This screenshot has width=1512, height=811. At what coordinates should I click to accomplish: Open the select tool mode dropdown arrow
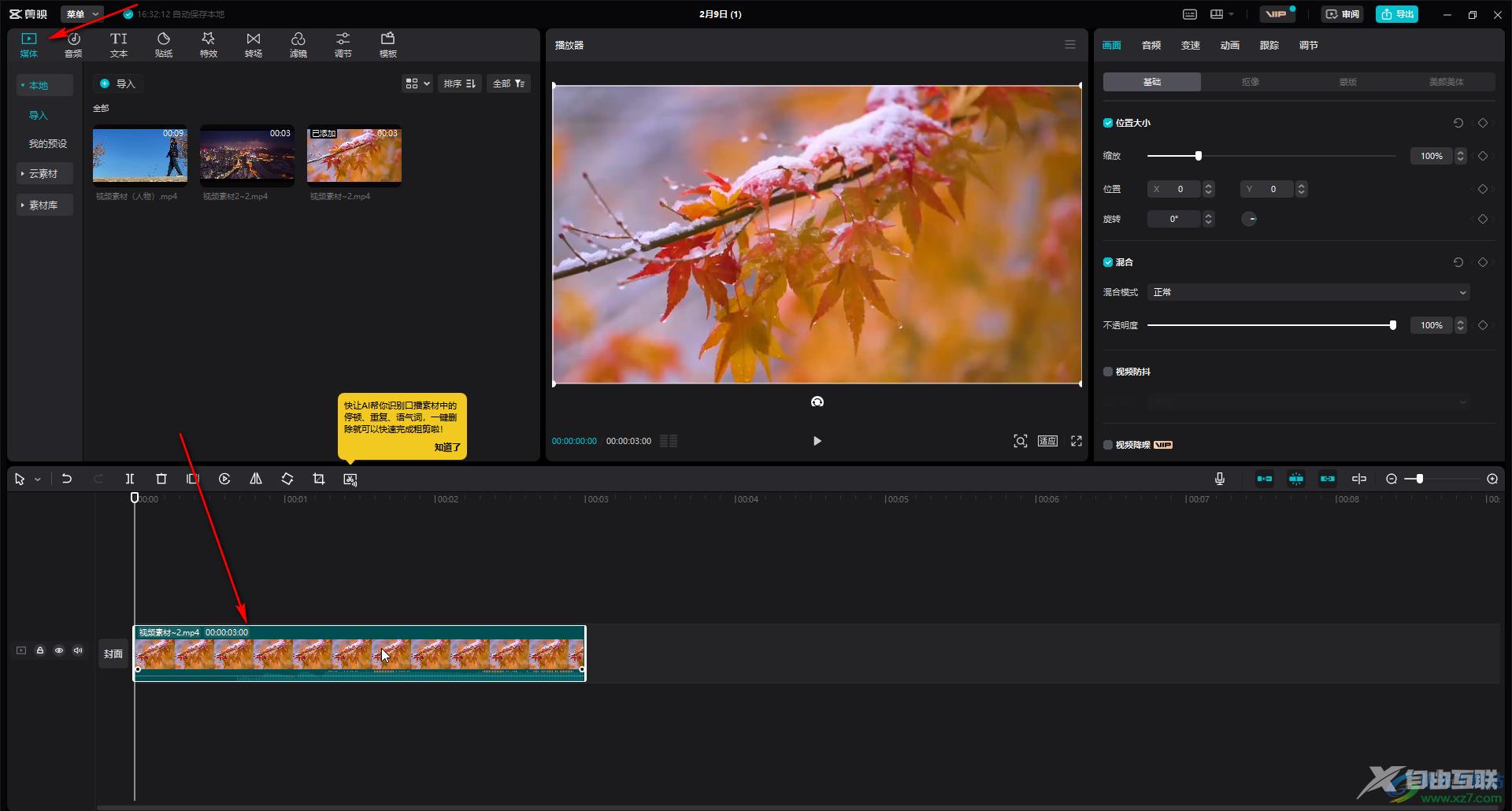(37, 479)
